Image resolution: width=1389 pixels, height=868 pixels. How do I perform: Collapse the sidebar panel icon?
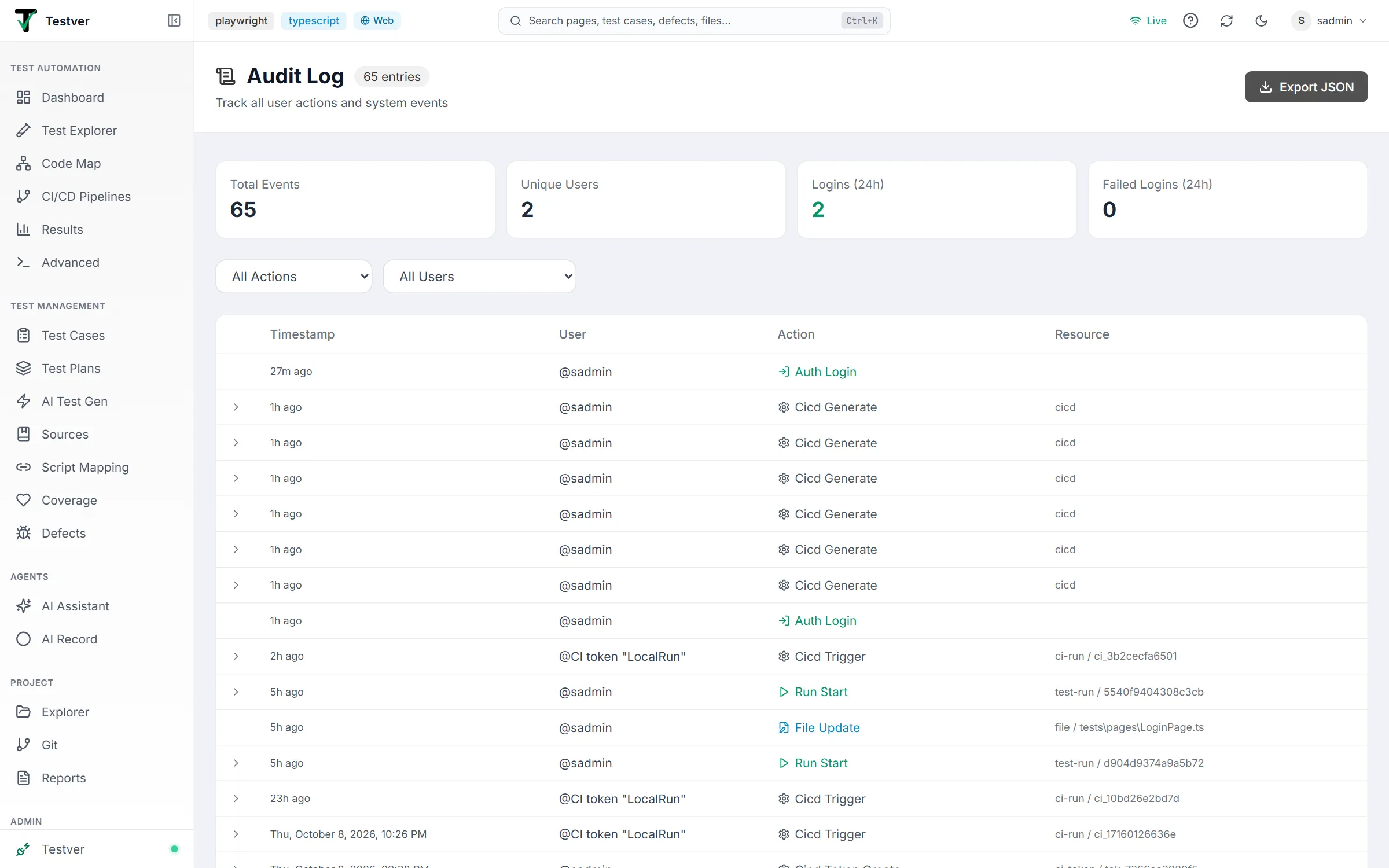click(x=174, y=21)
